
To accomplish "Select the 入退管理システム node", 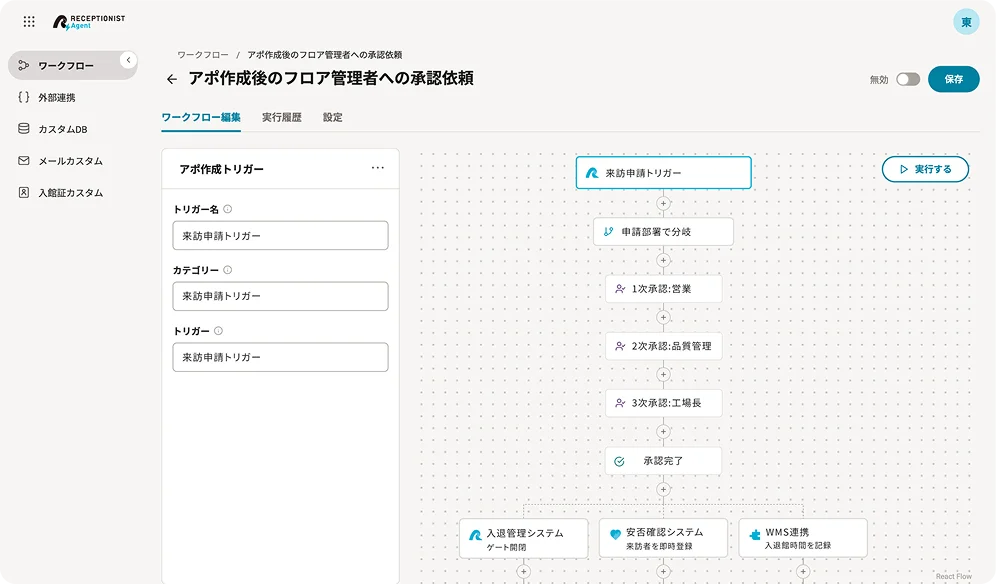I will tap(523, 539).
